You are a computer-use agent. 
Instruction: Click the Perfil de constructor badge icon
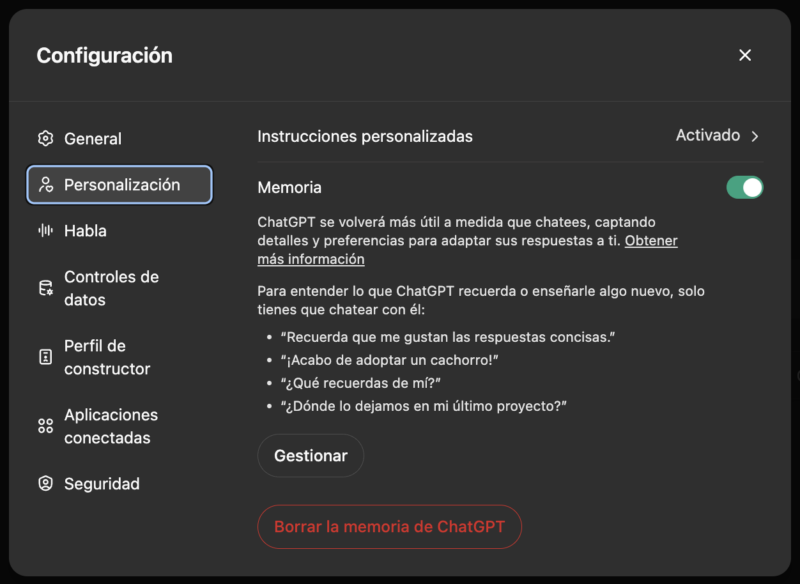pyautogui.click(x=45, y=357)
